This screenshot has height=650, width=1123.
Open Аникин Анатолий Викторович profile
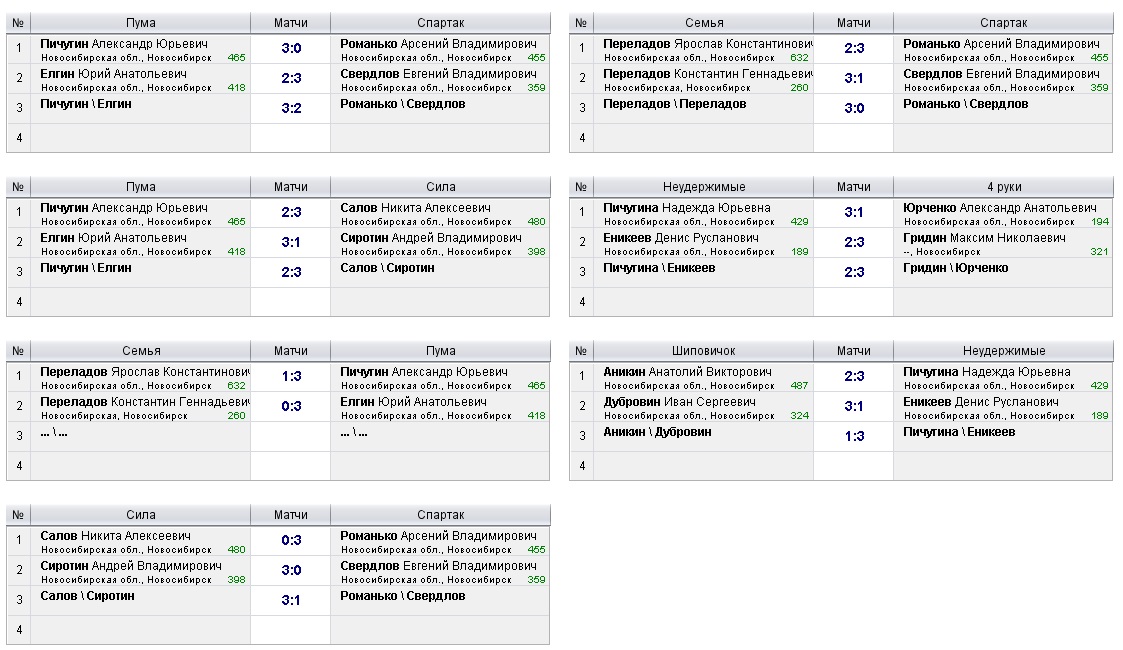tap(687, 372)
